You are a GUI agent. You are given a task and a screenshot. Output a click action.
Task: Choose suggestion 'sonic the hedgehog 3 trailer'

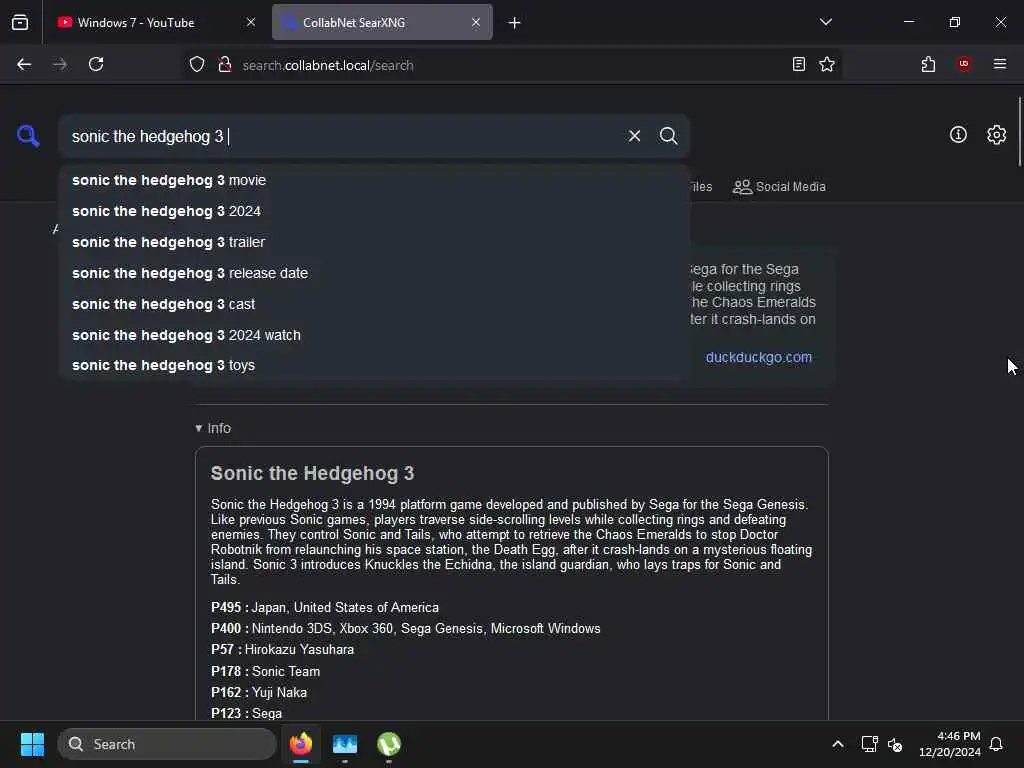[374, 242]
